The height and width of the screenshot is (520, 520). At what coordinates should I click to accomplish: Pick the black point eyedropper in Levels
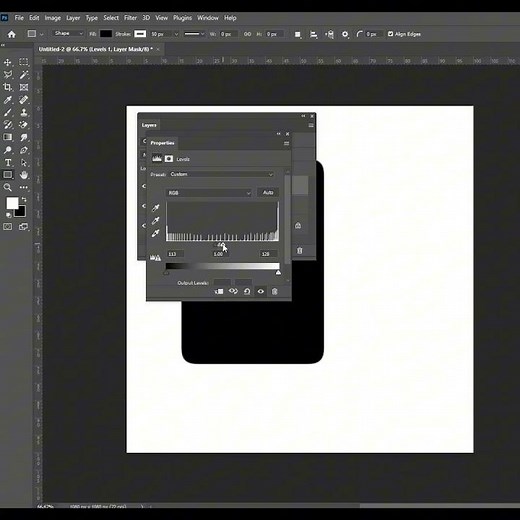(155, 208)
